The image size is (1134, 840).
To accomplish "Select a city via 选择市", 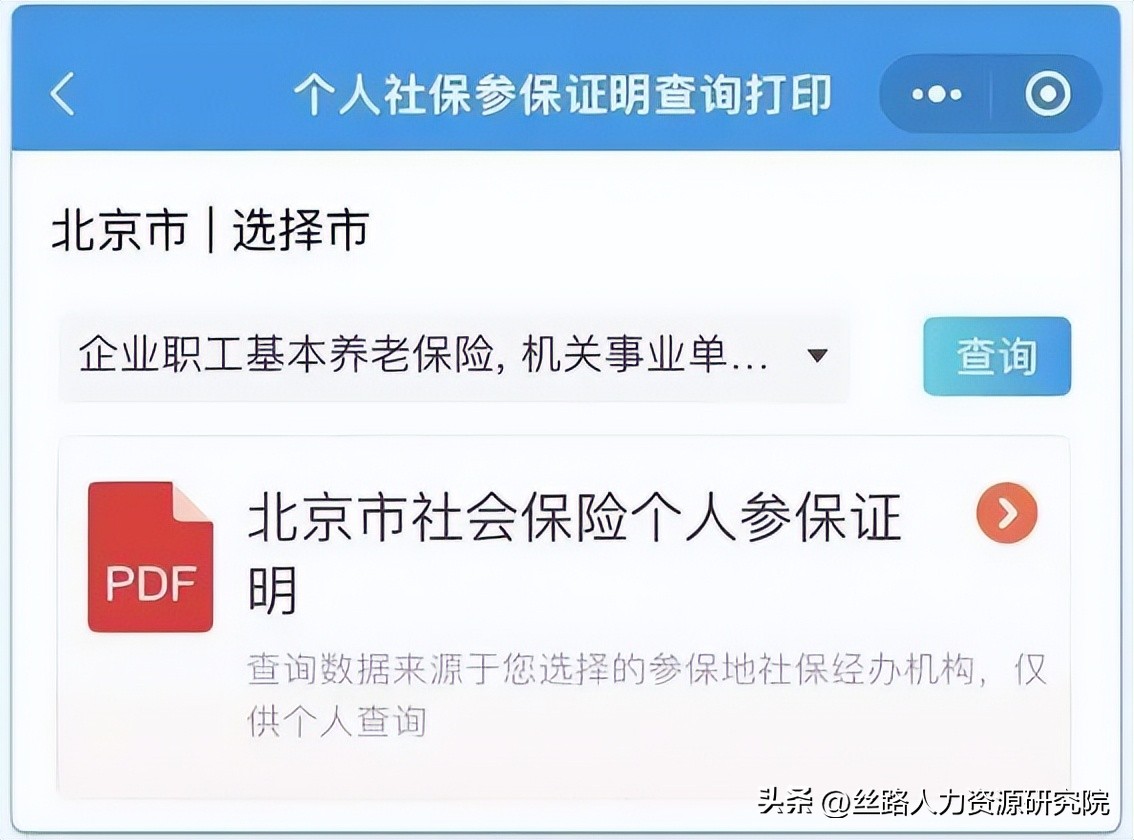I will (x=301, y=231).
